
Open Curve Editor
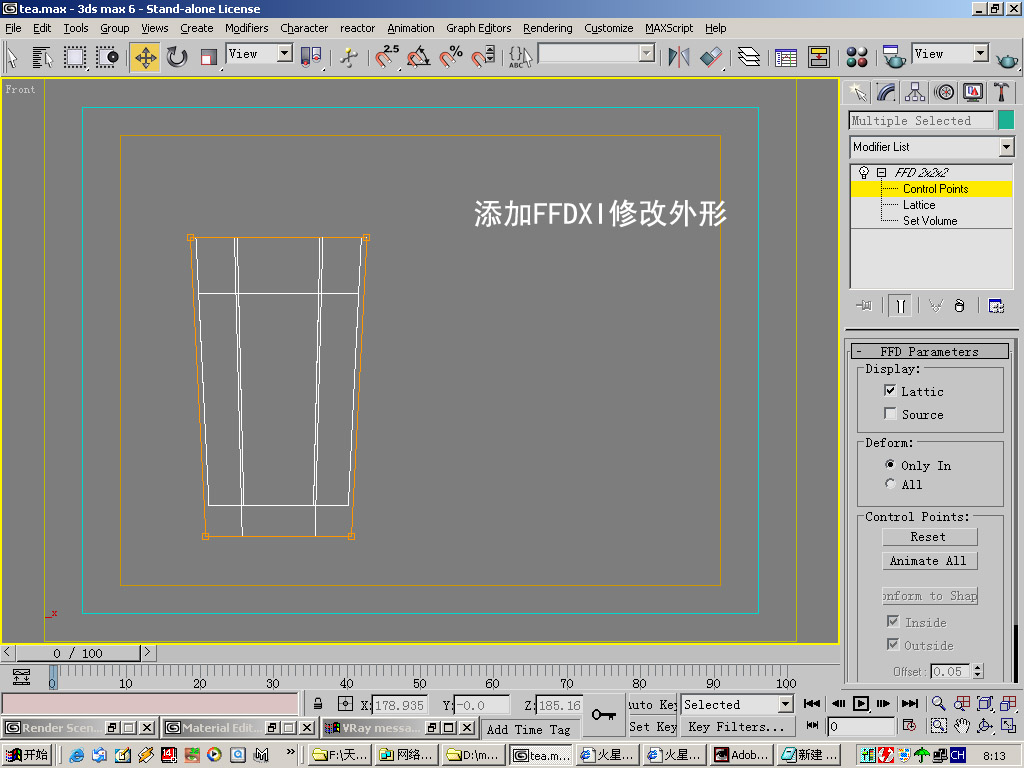786,57
